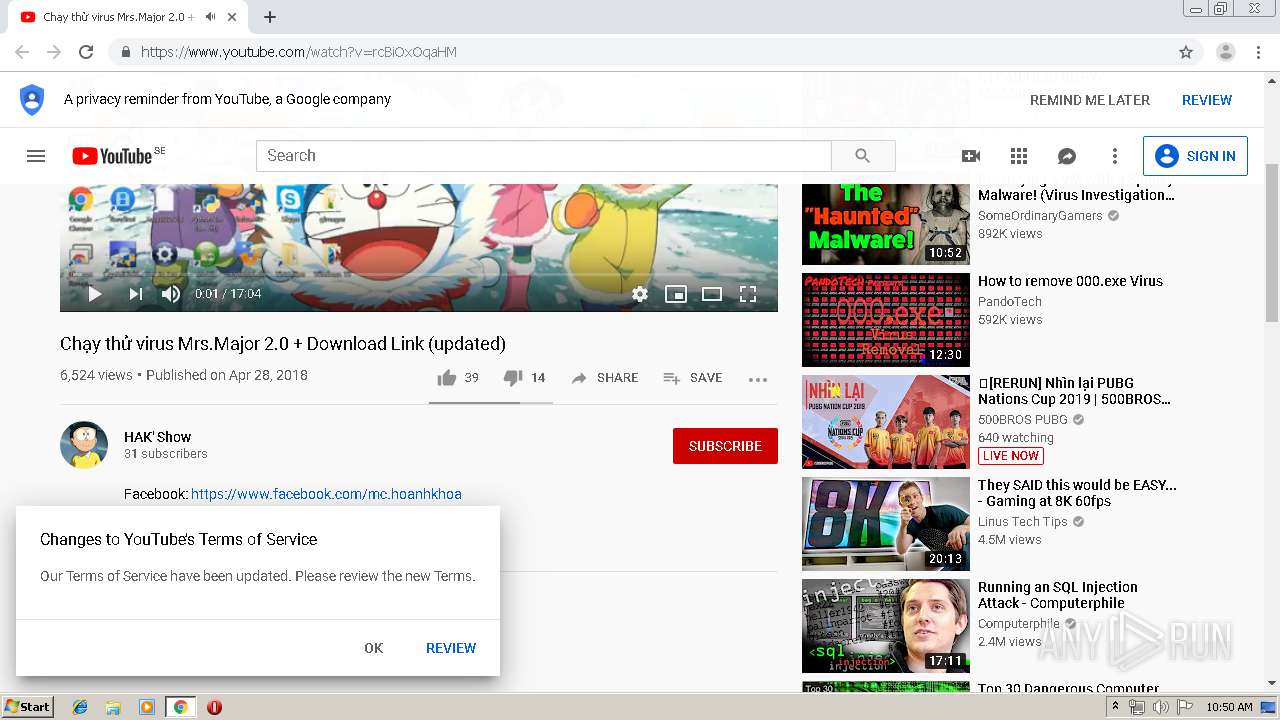1280x720 pixels.
Task: Open more actions ellipsis under video
Action: tap(758, 379)
